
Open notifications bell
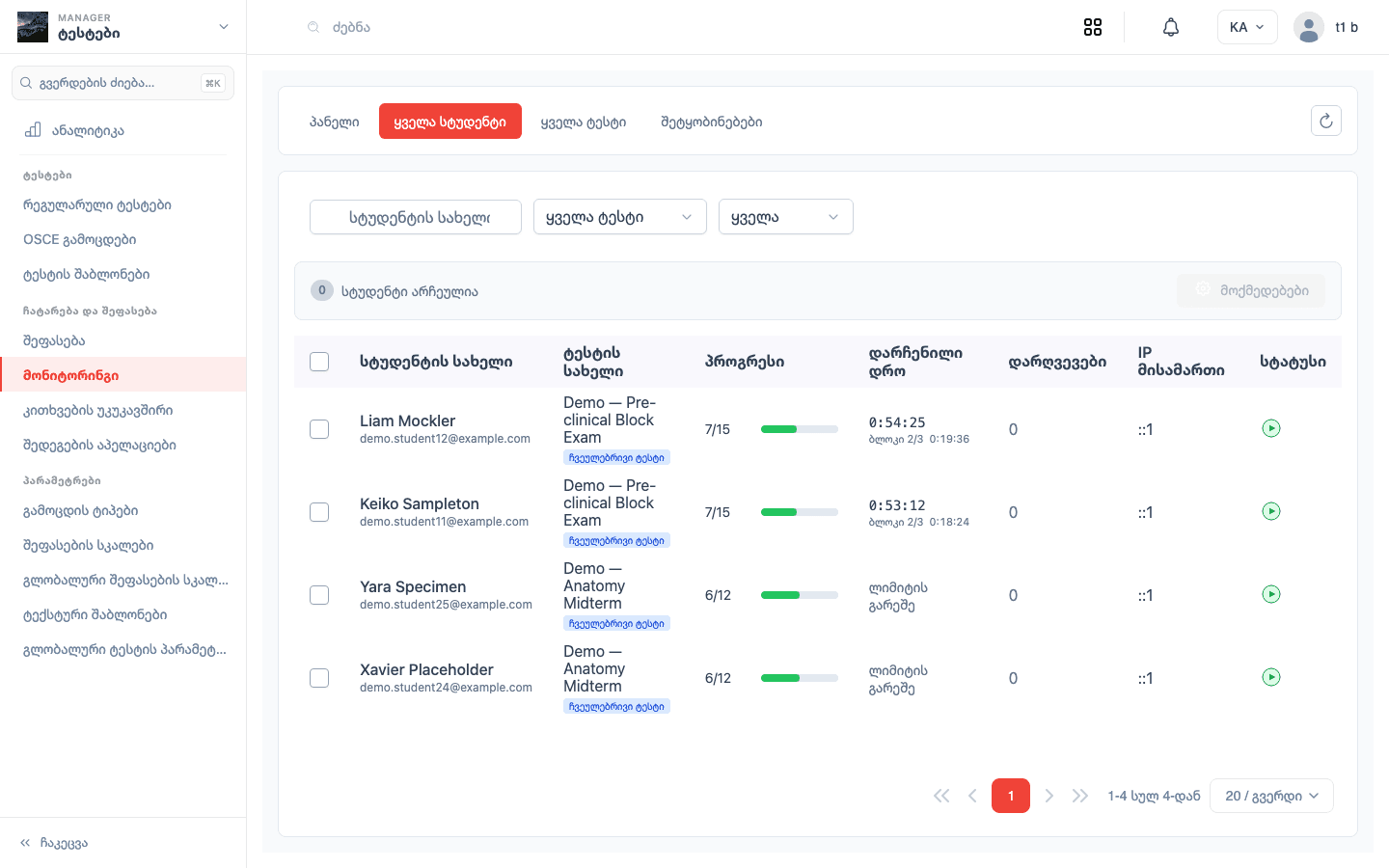coord(1171,27)
